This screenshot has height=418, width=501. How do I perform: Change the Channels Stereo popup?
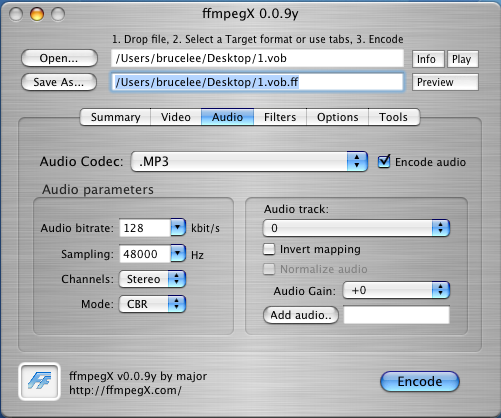[x=152, y=279]
